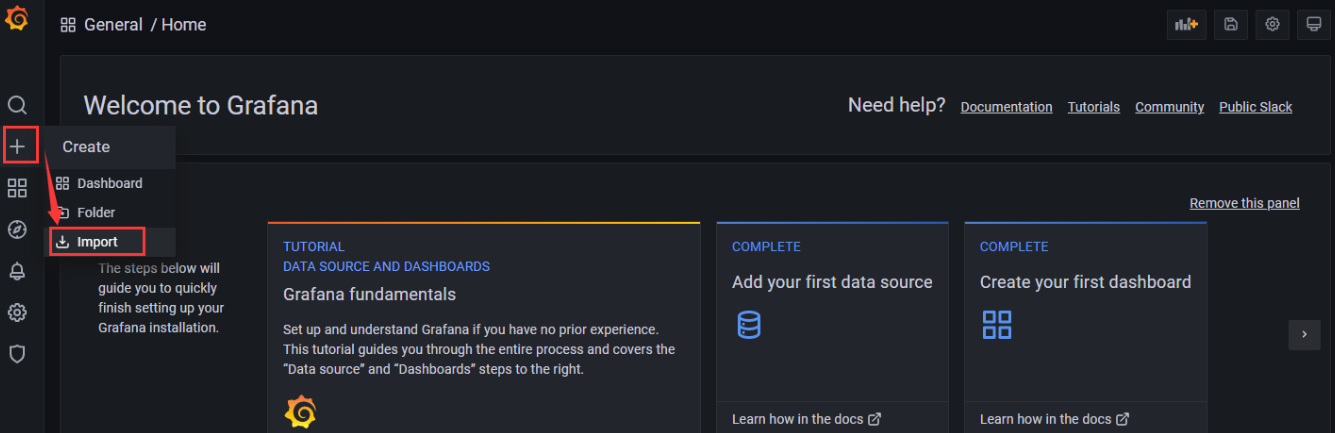Click Add your first data source title

(832, 282)
